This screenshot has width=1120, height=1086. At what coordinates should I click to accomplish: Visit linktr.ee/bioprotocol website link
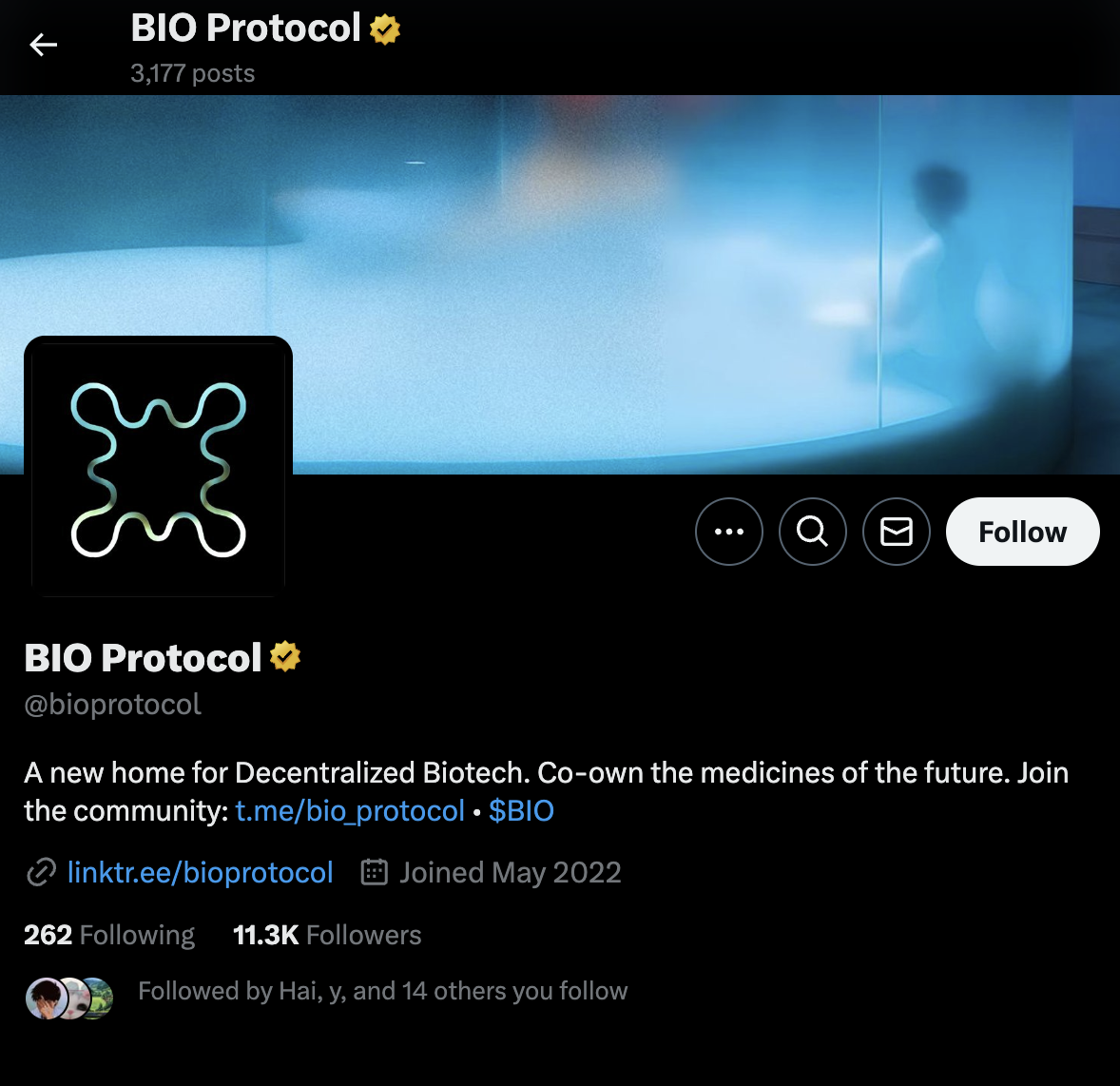coord(200,872)
